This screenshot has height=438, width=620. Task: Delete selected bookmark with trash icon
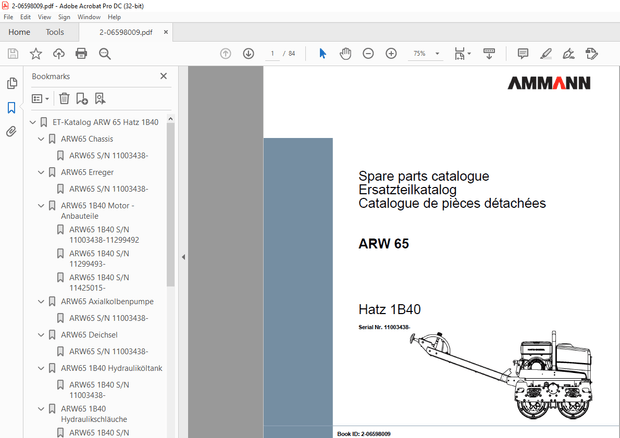tap(64, 98)
